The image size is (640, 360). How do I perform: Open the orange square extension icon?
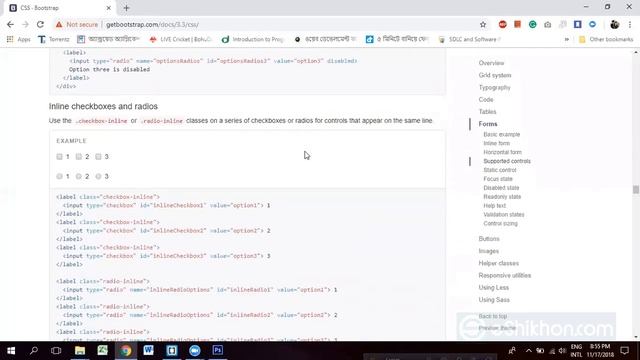coord(518,24)
